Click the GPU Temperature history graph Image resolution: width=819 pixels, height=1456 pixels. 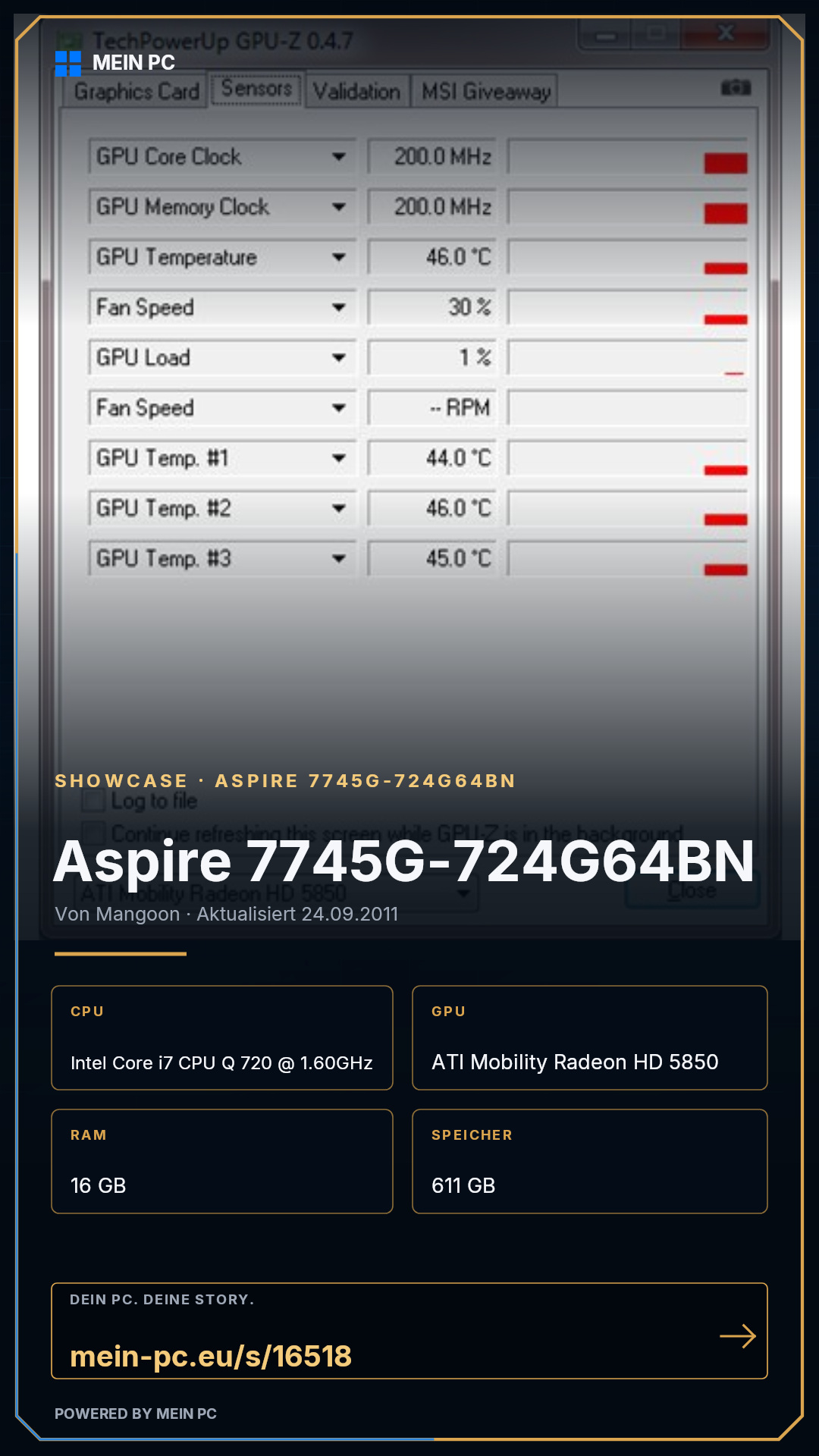click(628, 257)
